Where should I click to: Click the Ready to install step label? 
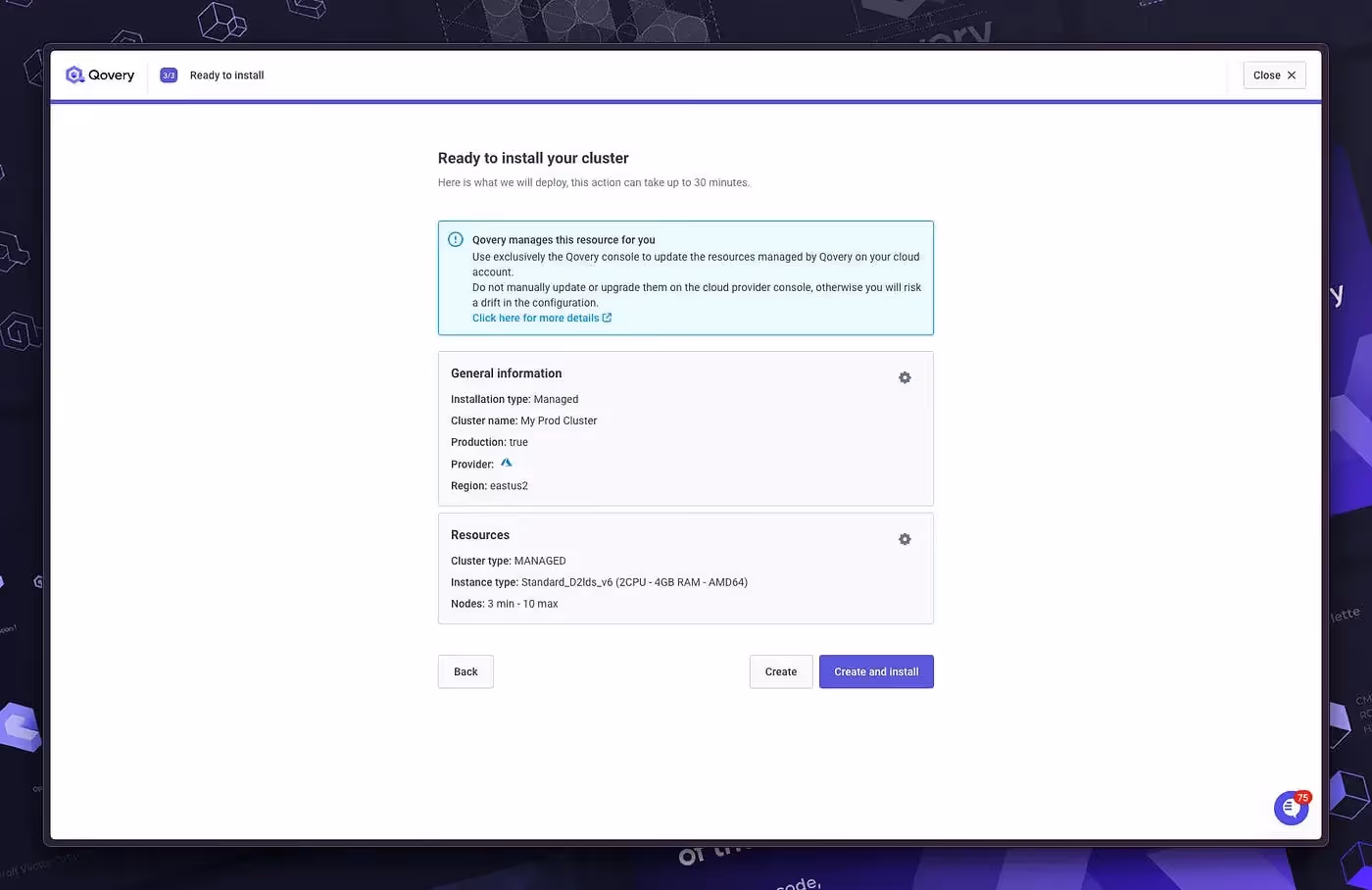pos(226,74)
